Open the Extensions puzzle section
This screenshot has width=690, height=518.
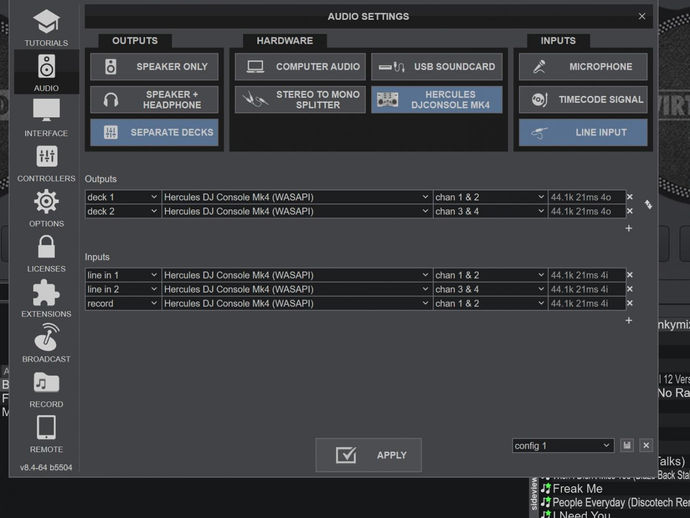pyautogui.click(x=46, y=298)
